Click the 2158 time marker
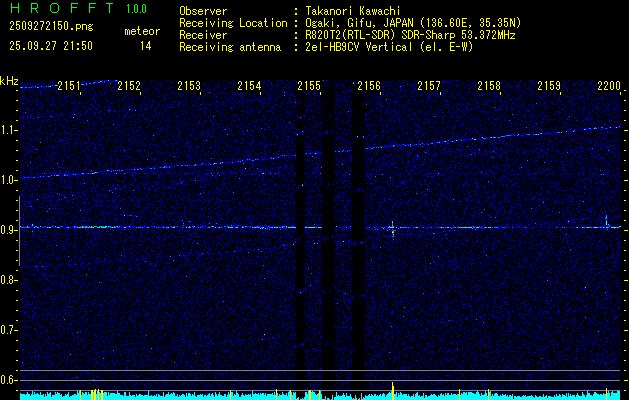Viewport: 629px width, 400px height. pos(489,86)
